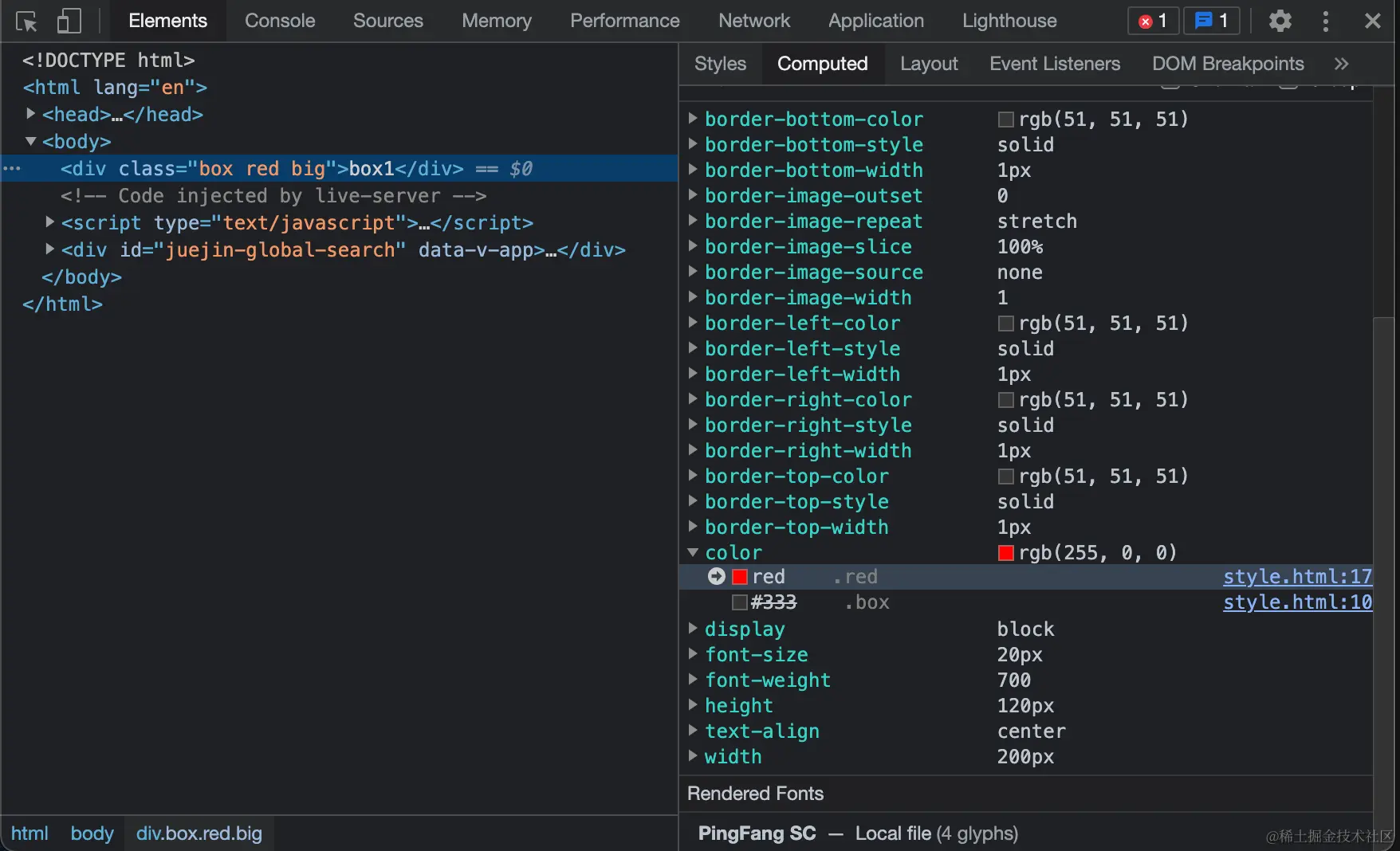Click the red error count badge
Image resolution: width=1400 pixels, height=851 pixels.
[x=1153, y=22]
